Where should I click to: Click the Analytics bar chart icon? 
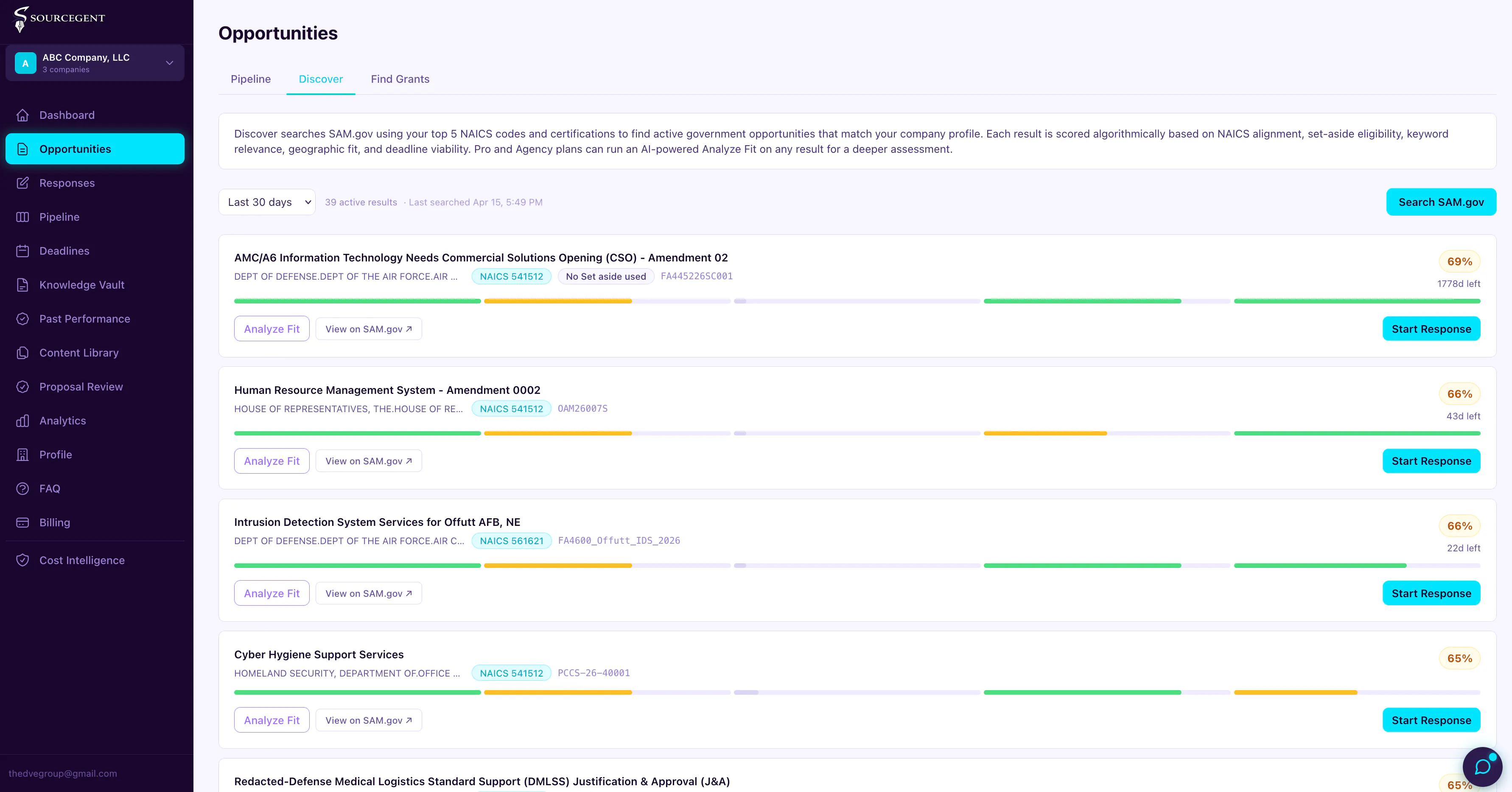pos(22,421)
